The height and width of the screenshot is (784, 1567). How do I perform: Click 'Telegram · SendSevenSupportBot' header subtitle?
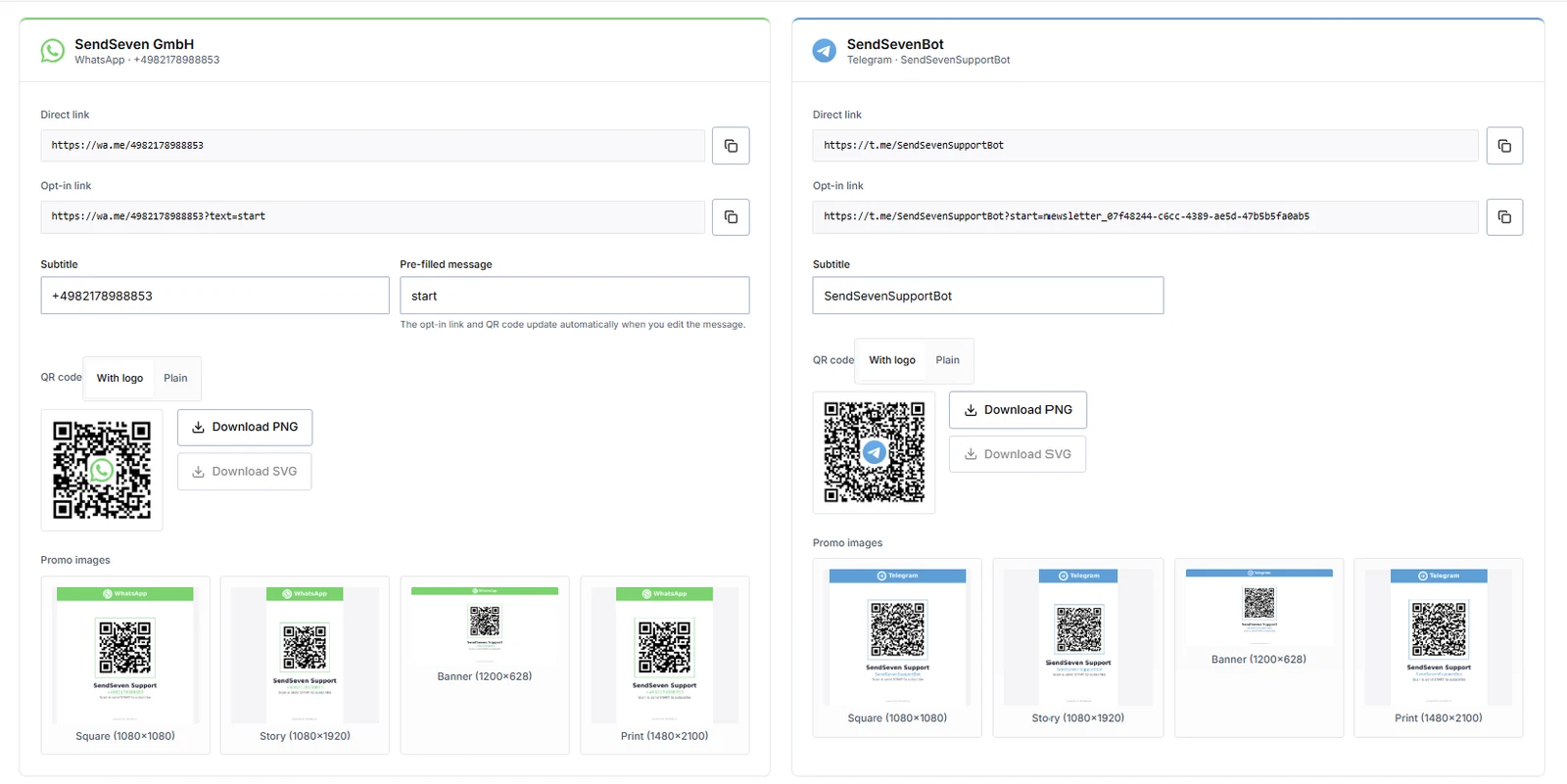click(928, 61)
